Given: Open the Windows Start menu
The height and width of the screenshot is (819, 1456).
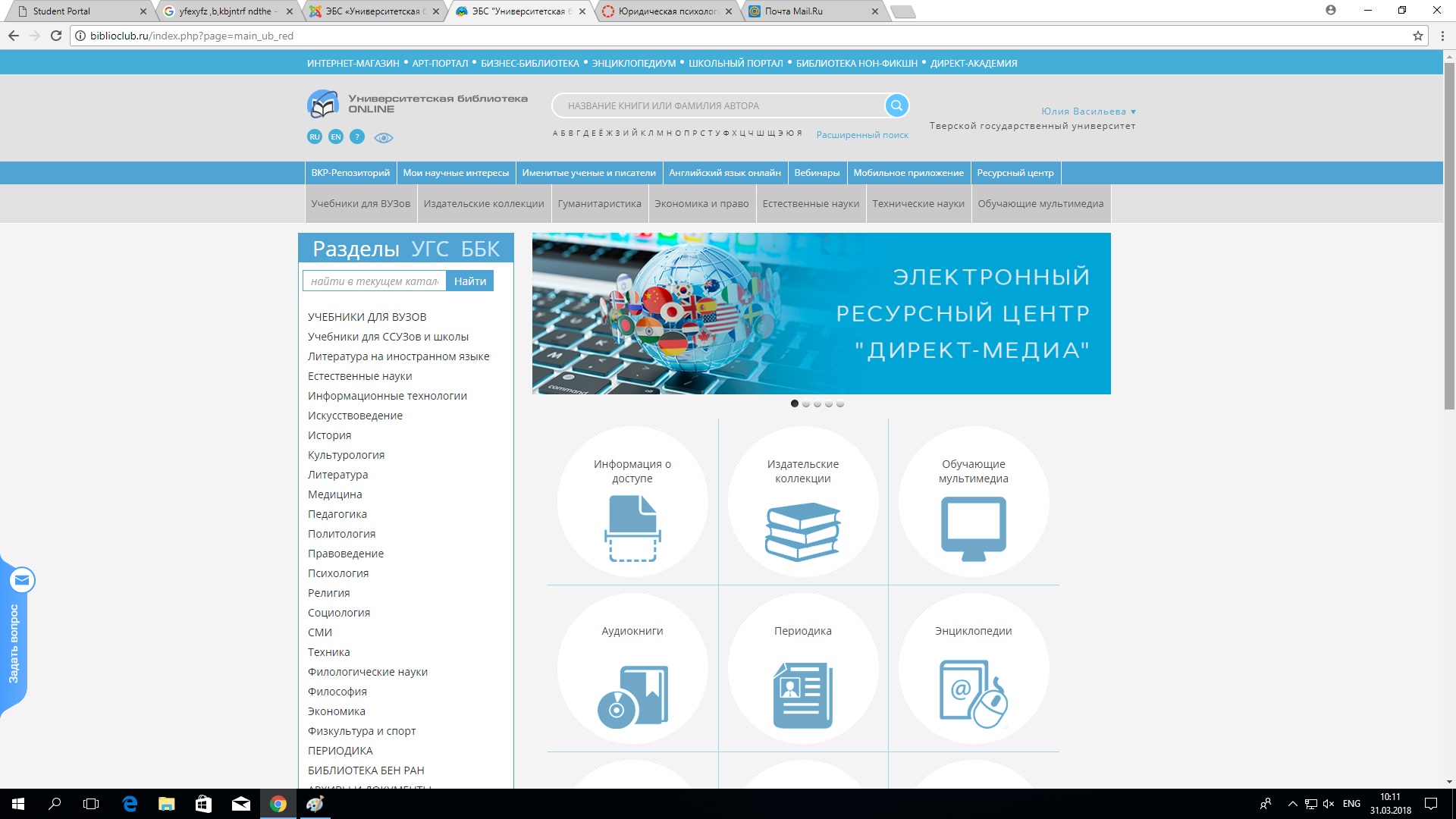Looking at the screenshot, I should (x=18, y=804).
